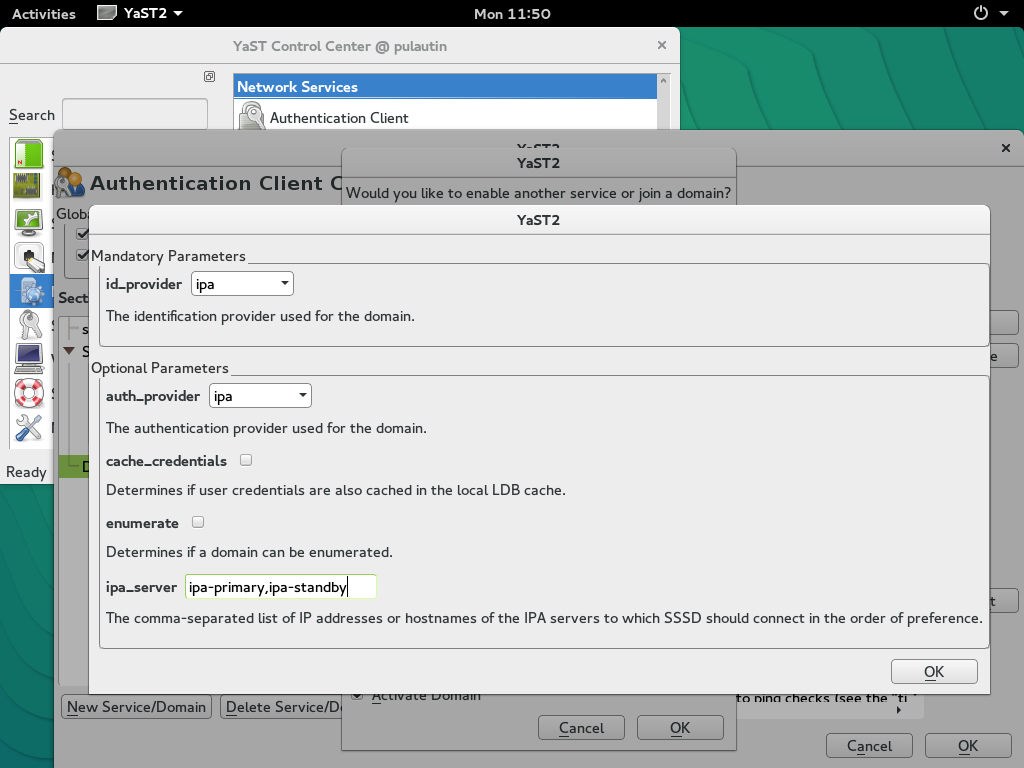Open the auth_provider dropdown
The height and width of the screenshot is (768, 1024).
[x=260, y=395]
